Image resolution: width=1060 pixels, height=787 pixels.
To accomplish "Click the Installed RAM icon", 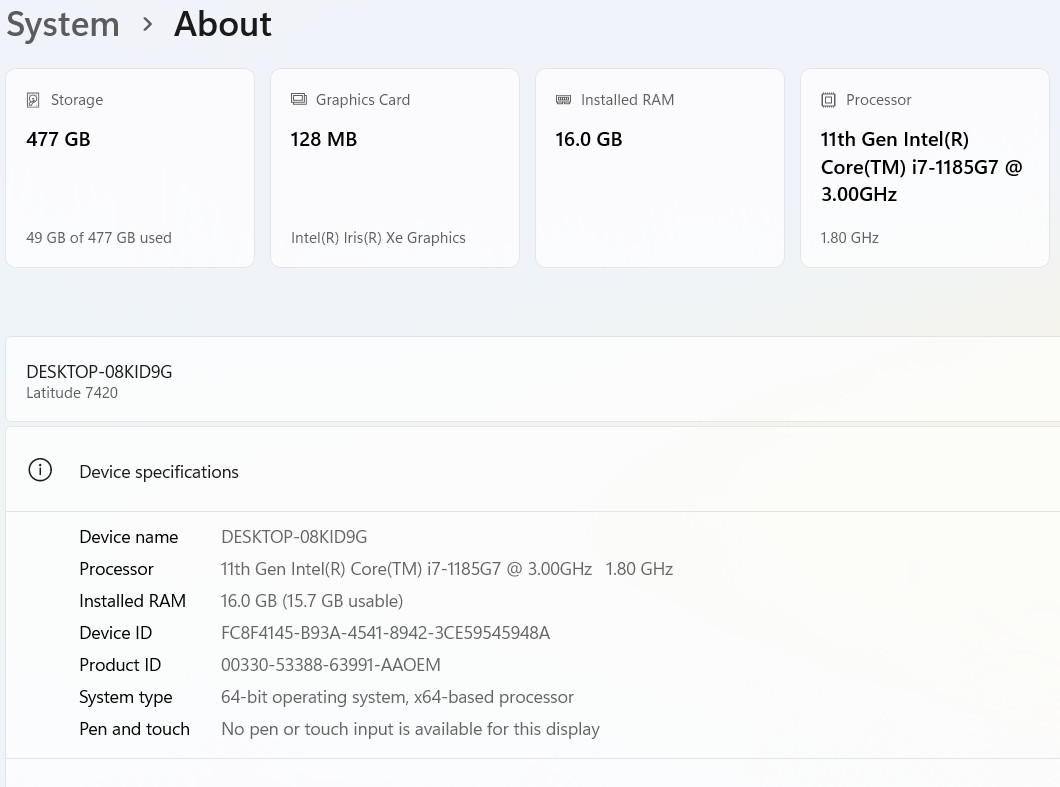I will (563, 99).
